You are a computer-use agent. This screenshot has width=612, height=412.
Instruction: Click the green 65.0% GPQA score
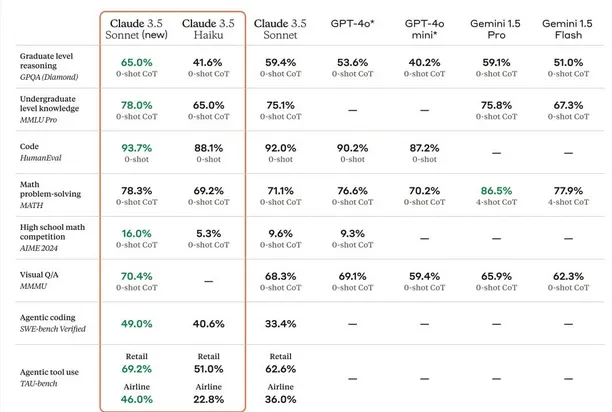[x=136, y=61]
